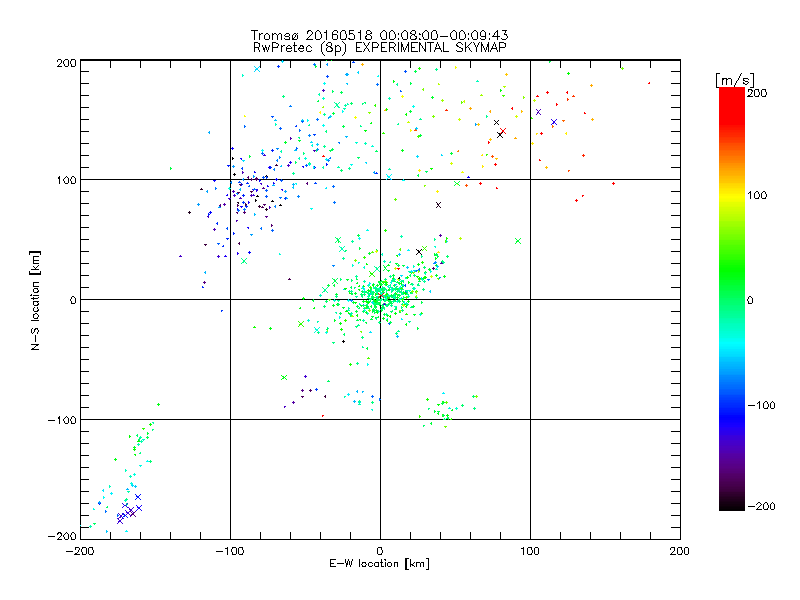Click the 'N-S location [km]' axis label
The width and height of the screenshot is (800, 600).
point(35,300)
